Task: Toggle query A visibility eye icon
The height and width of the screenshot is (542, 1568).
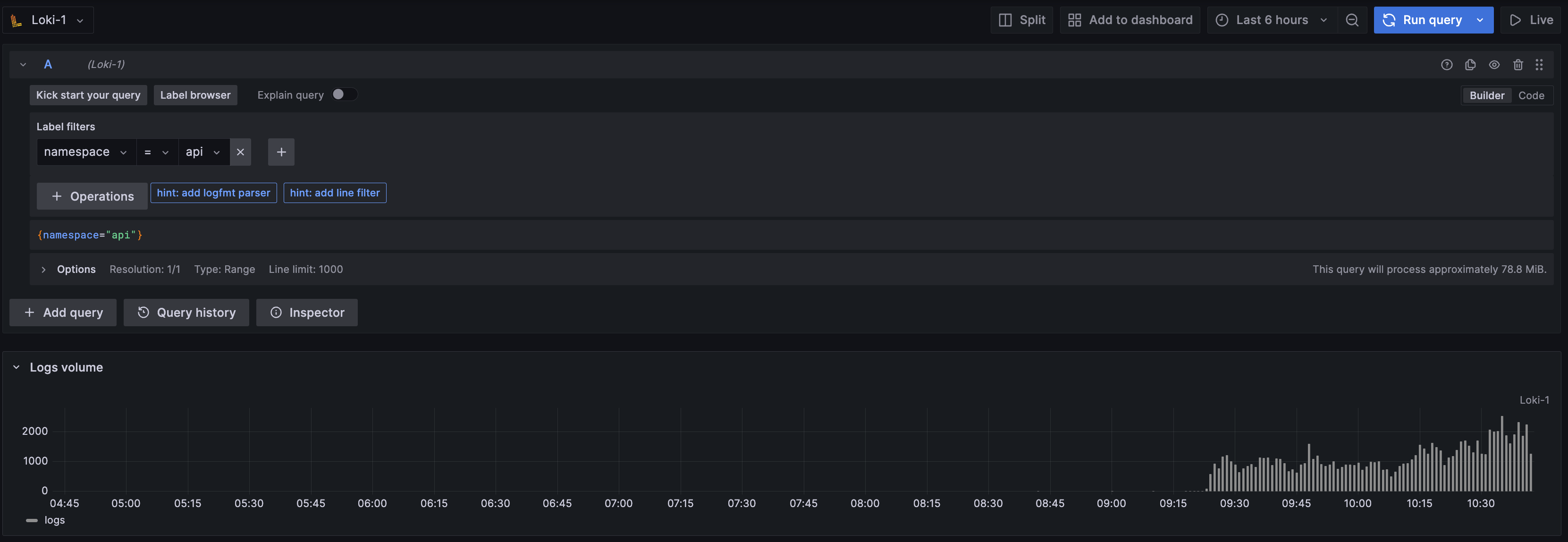Action: pos(1494,65)
